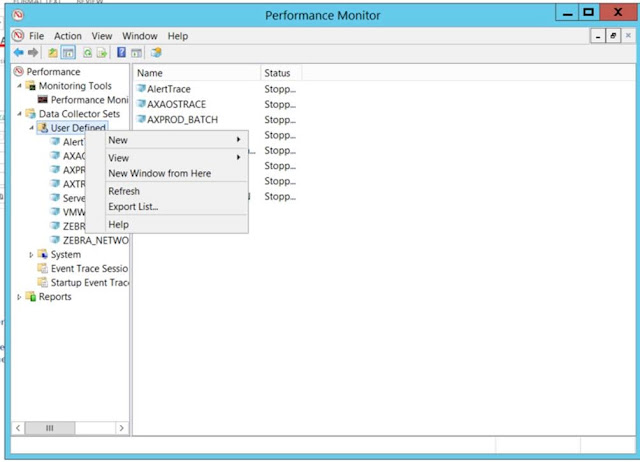Click the AXPROD_BATCH icon in the list pane
This screenshot has width=640, height=462.
[141, 119]
